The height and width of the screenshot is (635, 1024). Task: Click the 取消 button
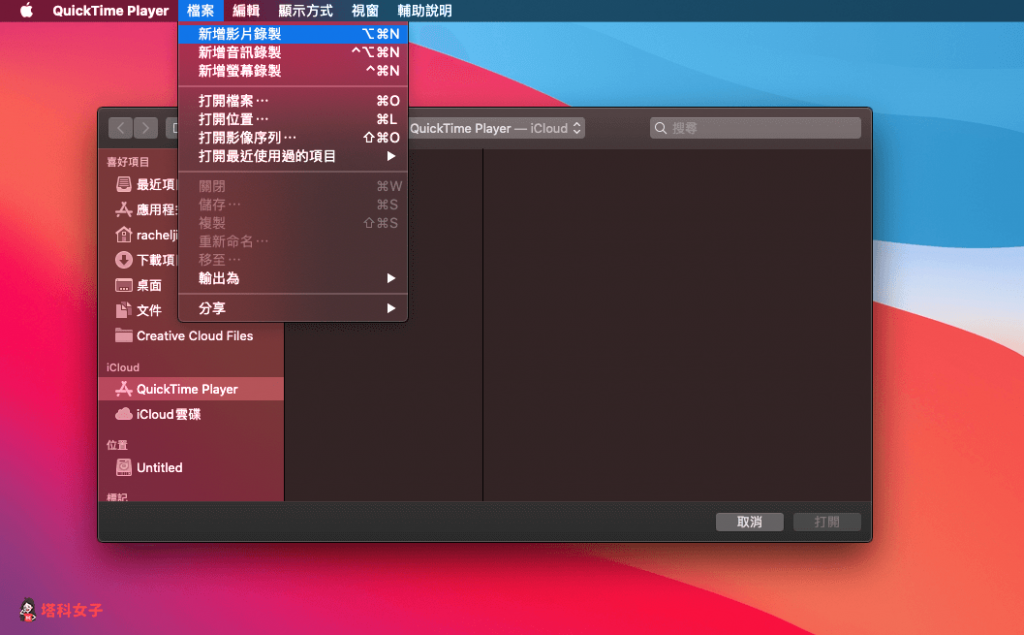tap(750, 522)
